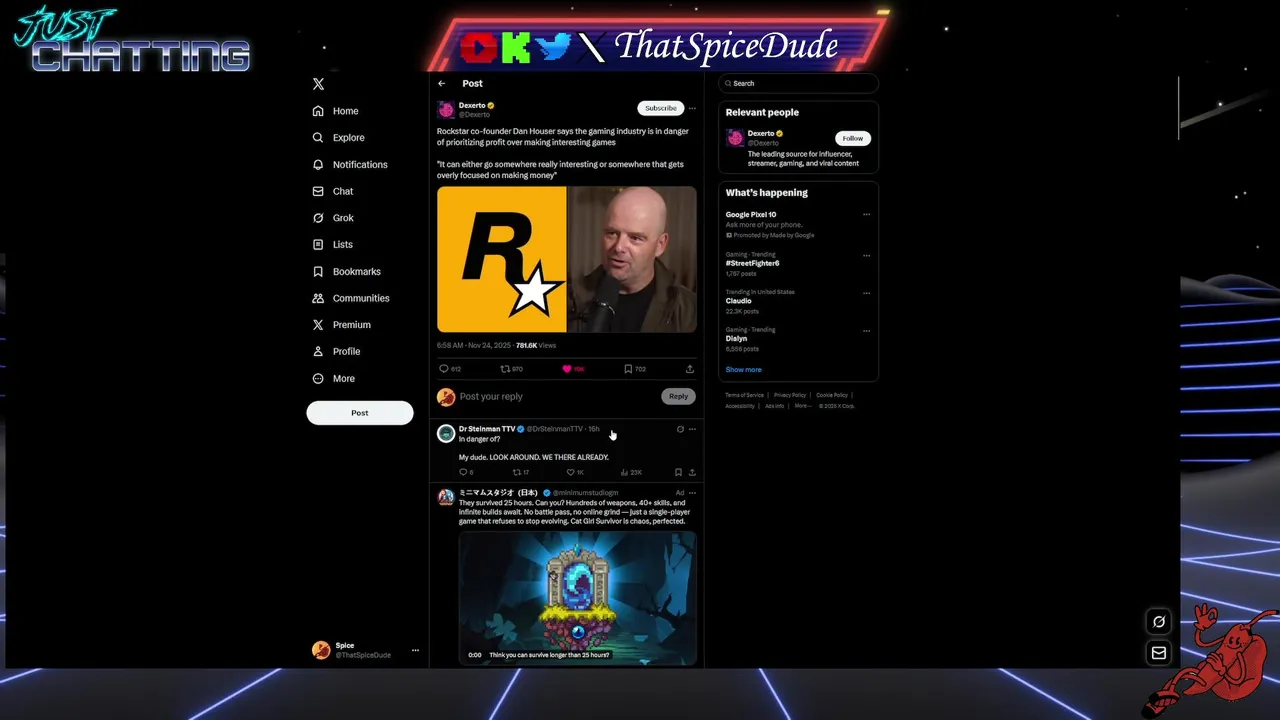Click the white Post button in the sidebar
Screen dimensions: 1280x720
(360, 413)
